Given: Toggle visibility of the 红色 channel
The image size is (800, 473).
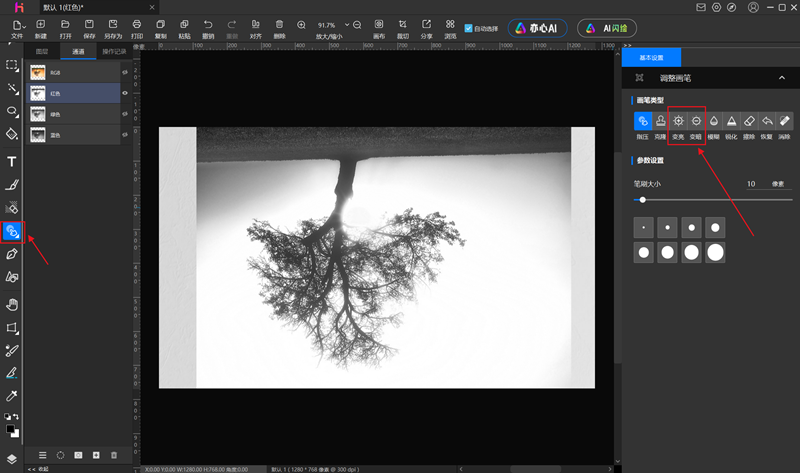Looking at the screenshot, I should click(125, 93).
